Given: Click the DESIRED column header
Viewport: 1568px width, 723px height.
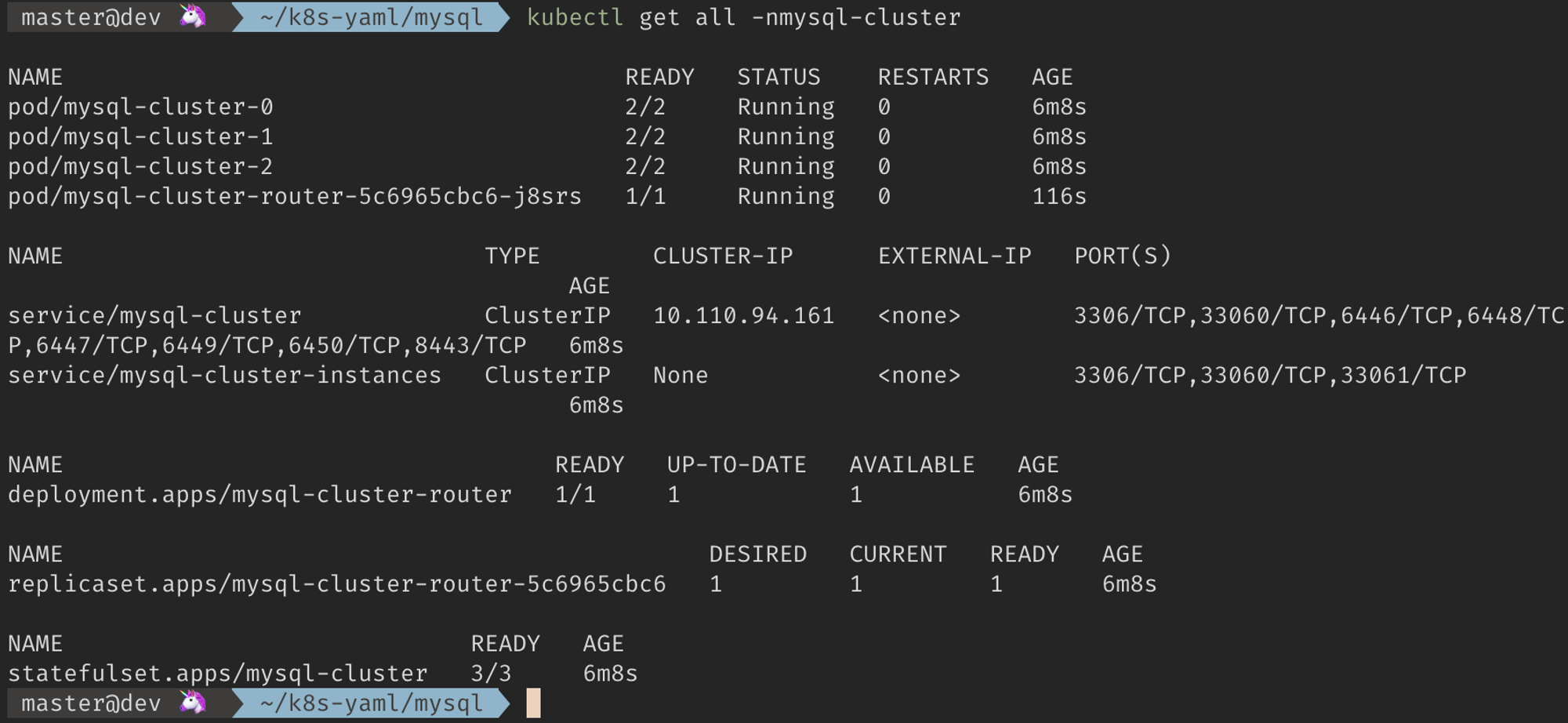Looking at the screenshot, I should 757,554.
